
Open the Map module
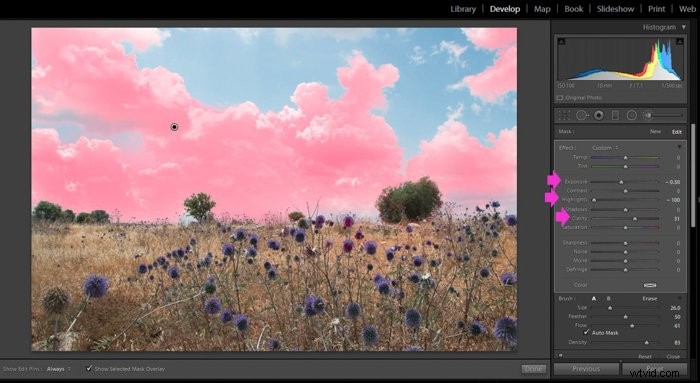(x=542, y=9)
